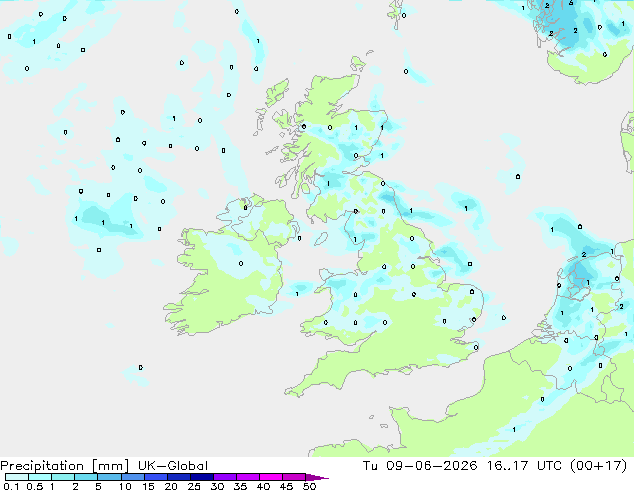Click the '40' legend scale label
This screenshot has height=490, width=634.
(263, 486)
